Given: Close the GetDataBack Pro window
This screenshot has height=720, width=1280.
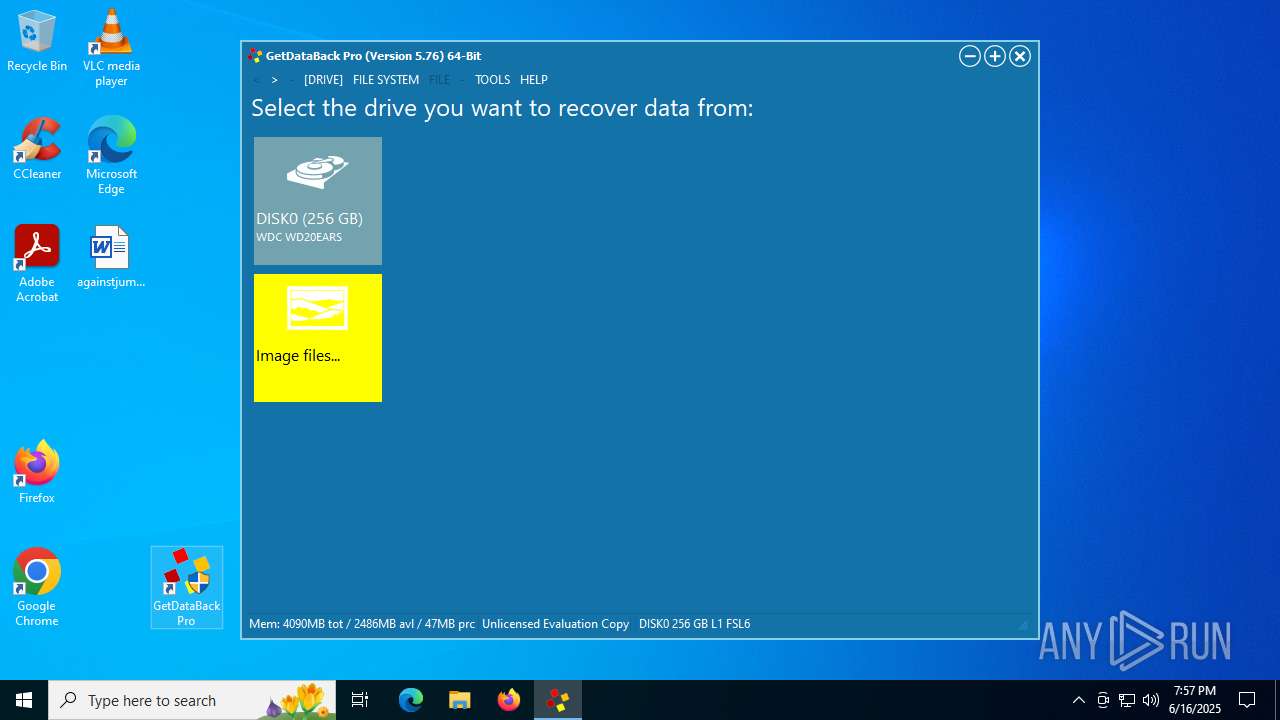Looking at the screenshot, I should (1020, 56).
